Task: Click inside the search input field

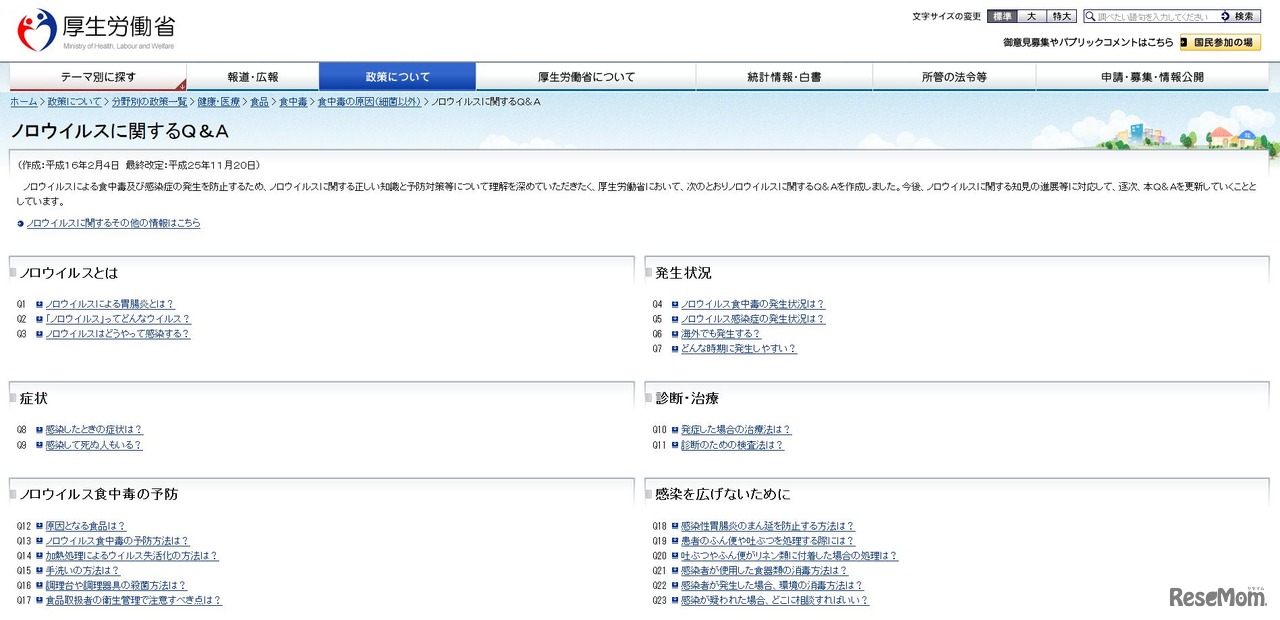Action: 1150,16
